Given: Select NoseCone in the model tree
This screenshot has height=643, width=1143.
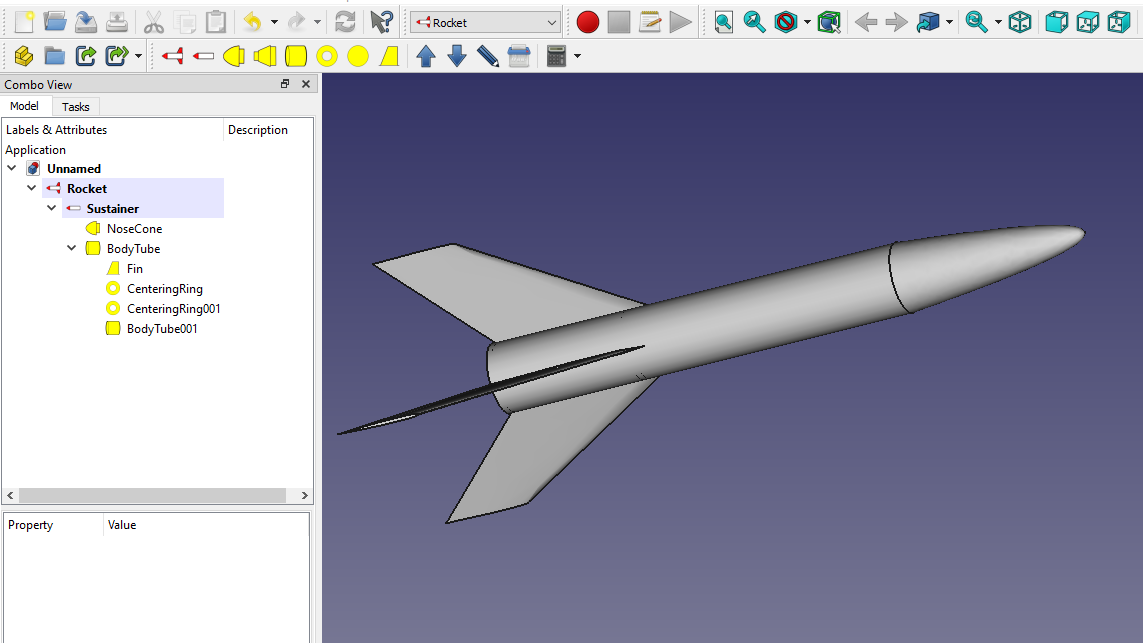Looking at the screenshot, I should pyautogui.click(x=134, y=229).
